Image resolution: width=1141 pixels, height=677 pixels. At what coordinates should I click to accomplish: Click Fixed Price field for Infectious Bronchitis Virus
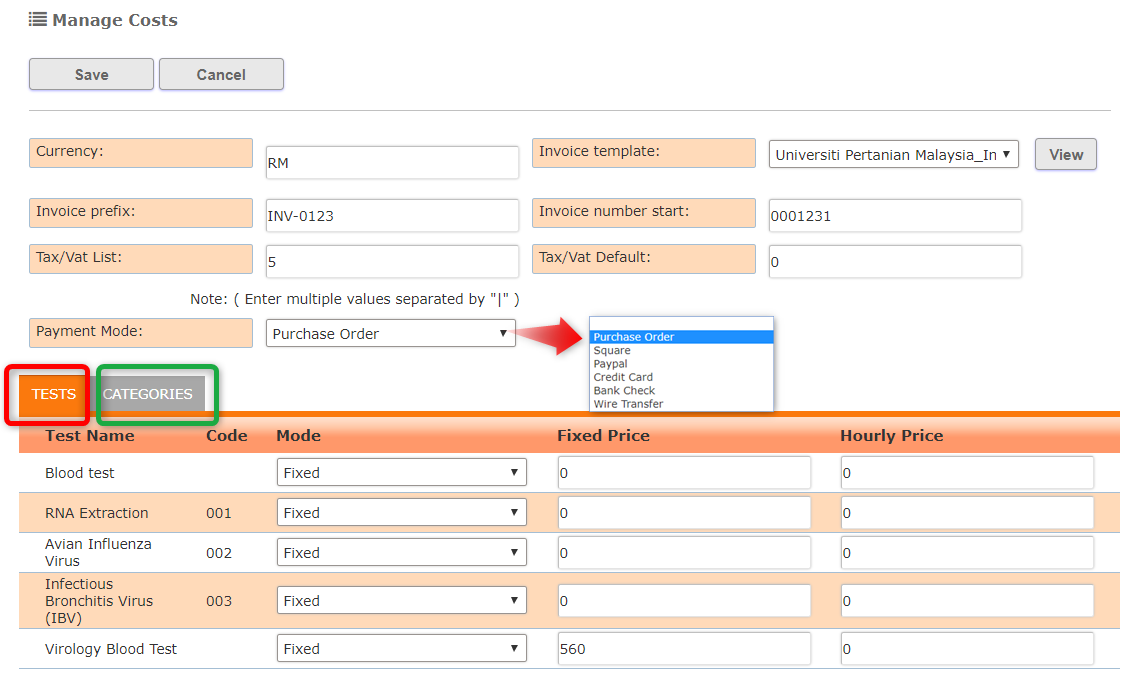tap(684, 601)
